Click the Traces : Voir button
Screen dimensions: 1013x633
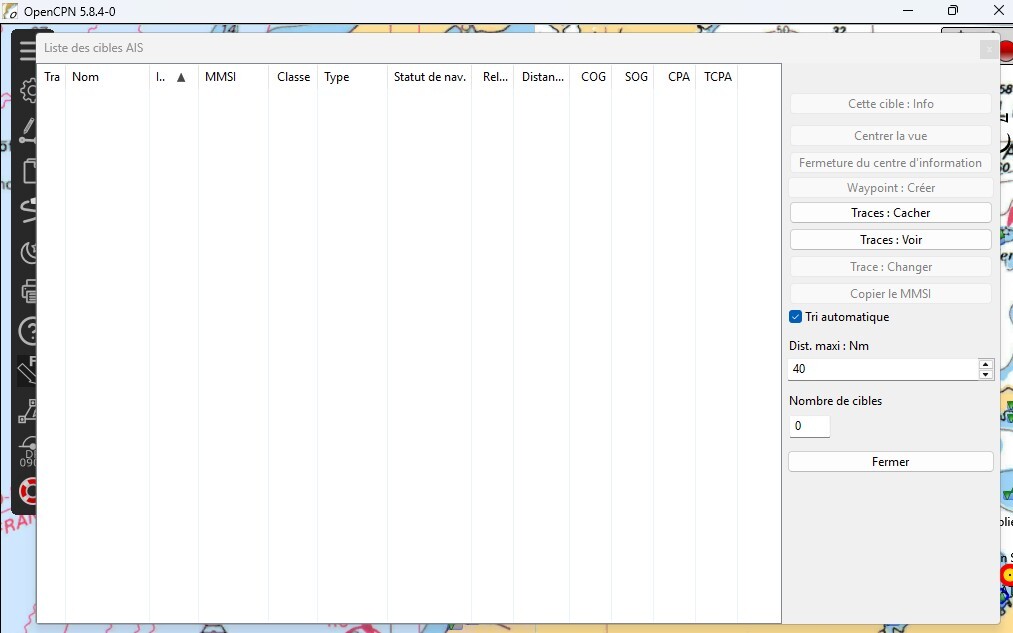(890, 240)
